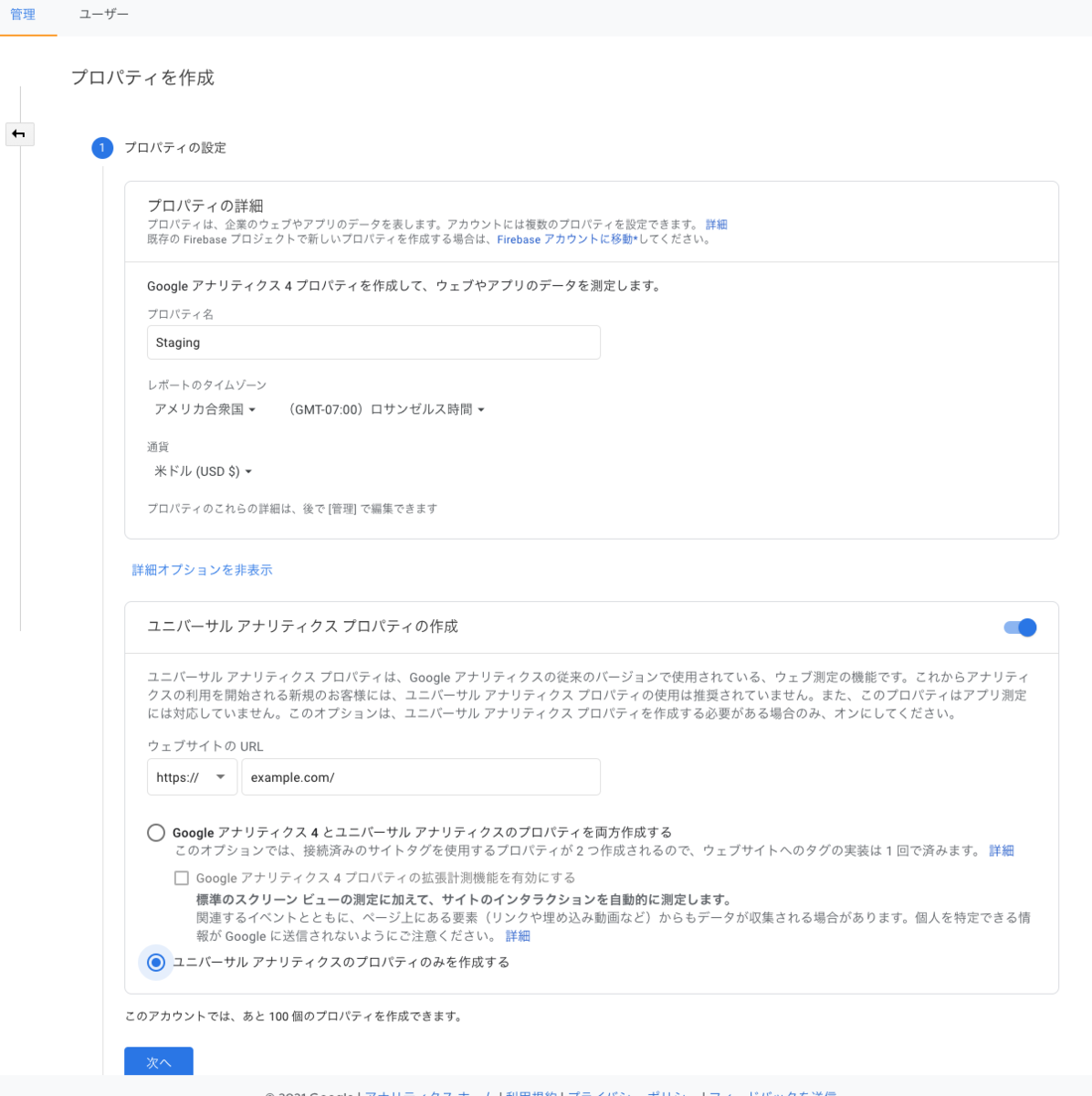The image size is (1092, 1096).
Task: Open the 米ドル (USD $) currency dropdown
Action: coord(203,471)
